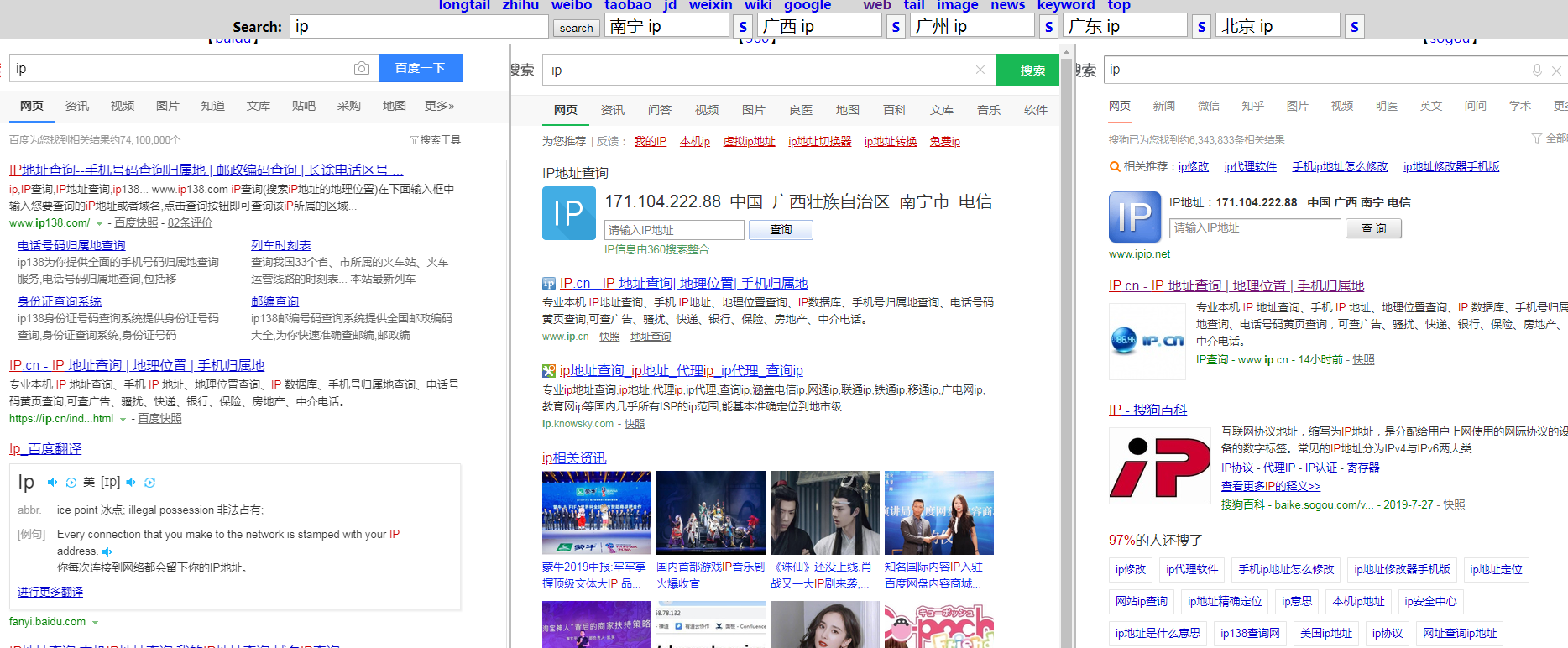Image resolution: width=1568 pixels, height=648 pixels.
Task: Click 进行更多翻译 link
Action: coord(50,592)
